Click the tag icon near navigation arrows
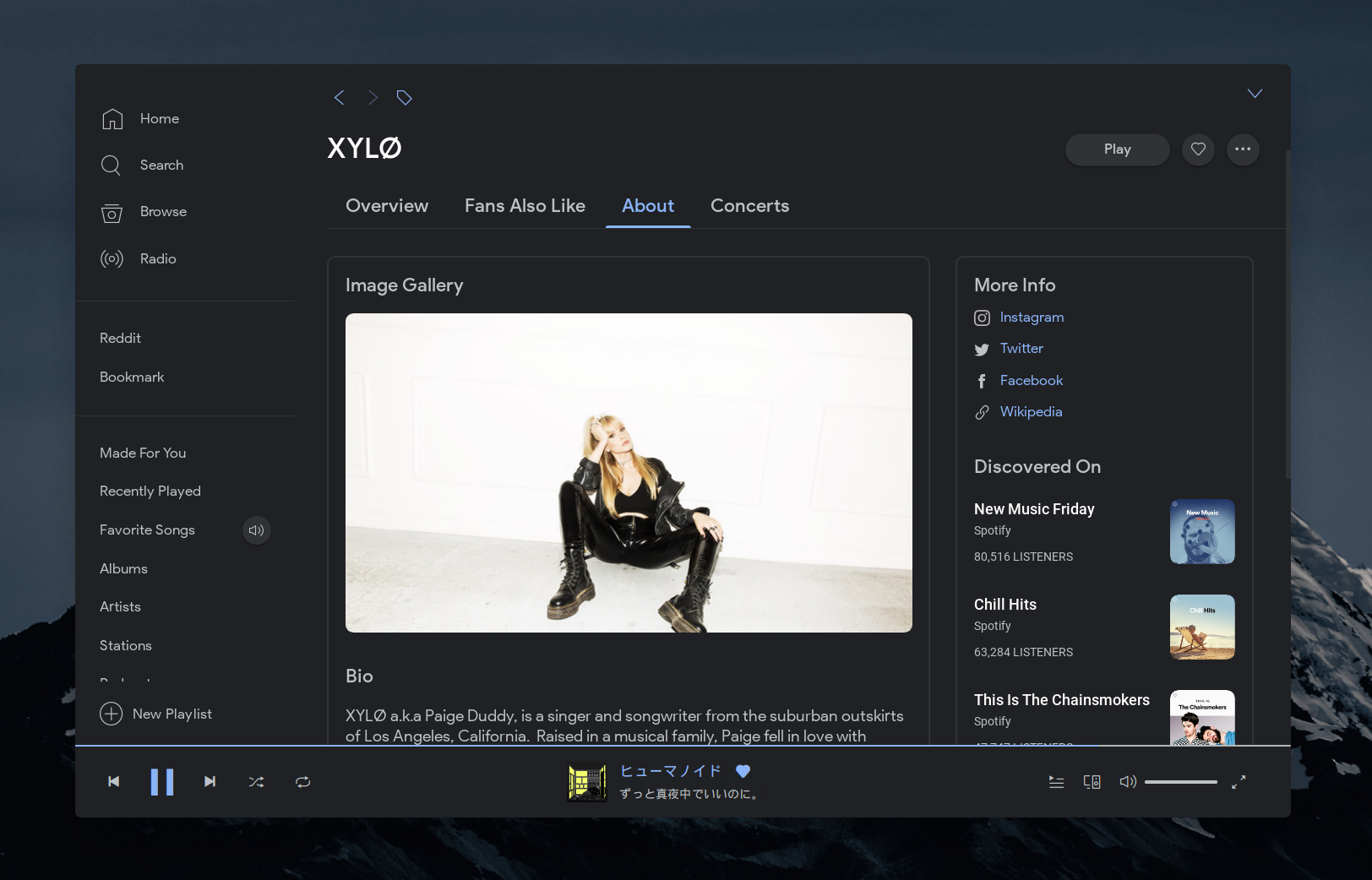The width and height of the screenshot is (1372, 880). pyautogui.click(x=404, y=98)
